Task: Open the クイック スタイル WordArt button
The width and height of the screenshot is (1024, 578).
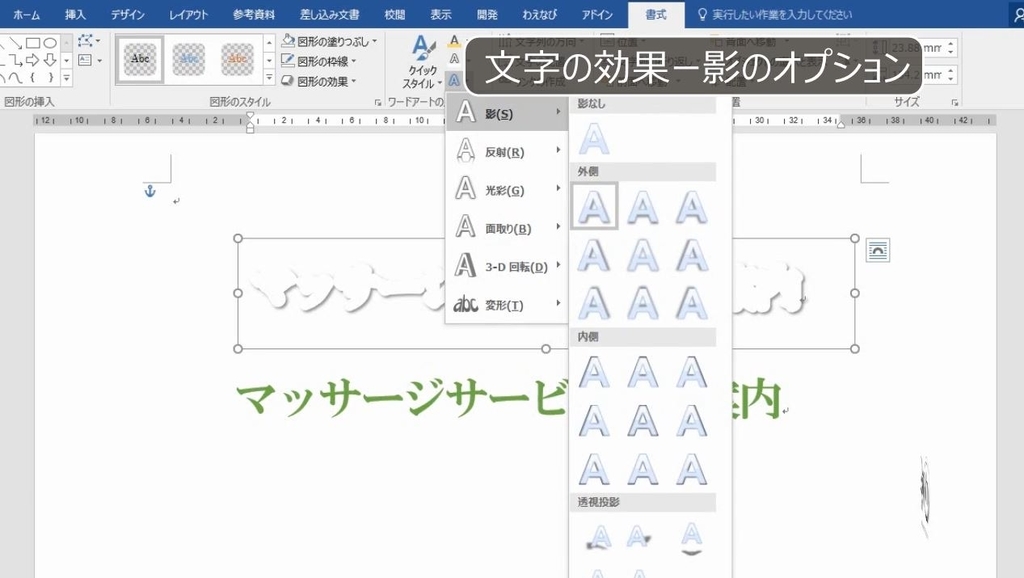Action: point(423,62)
